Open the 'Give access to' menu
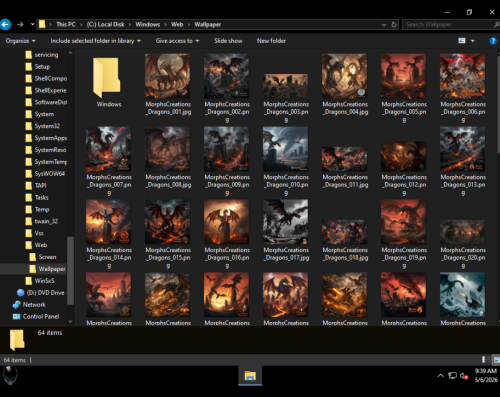The height and width of the screenshot is (397, 500). pyautogui.click(x=177, y=41)
